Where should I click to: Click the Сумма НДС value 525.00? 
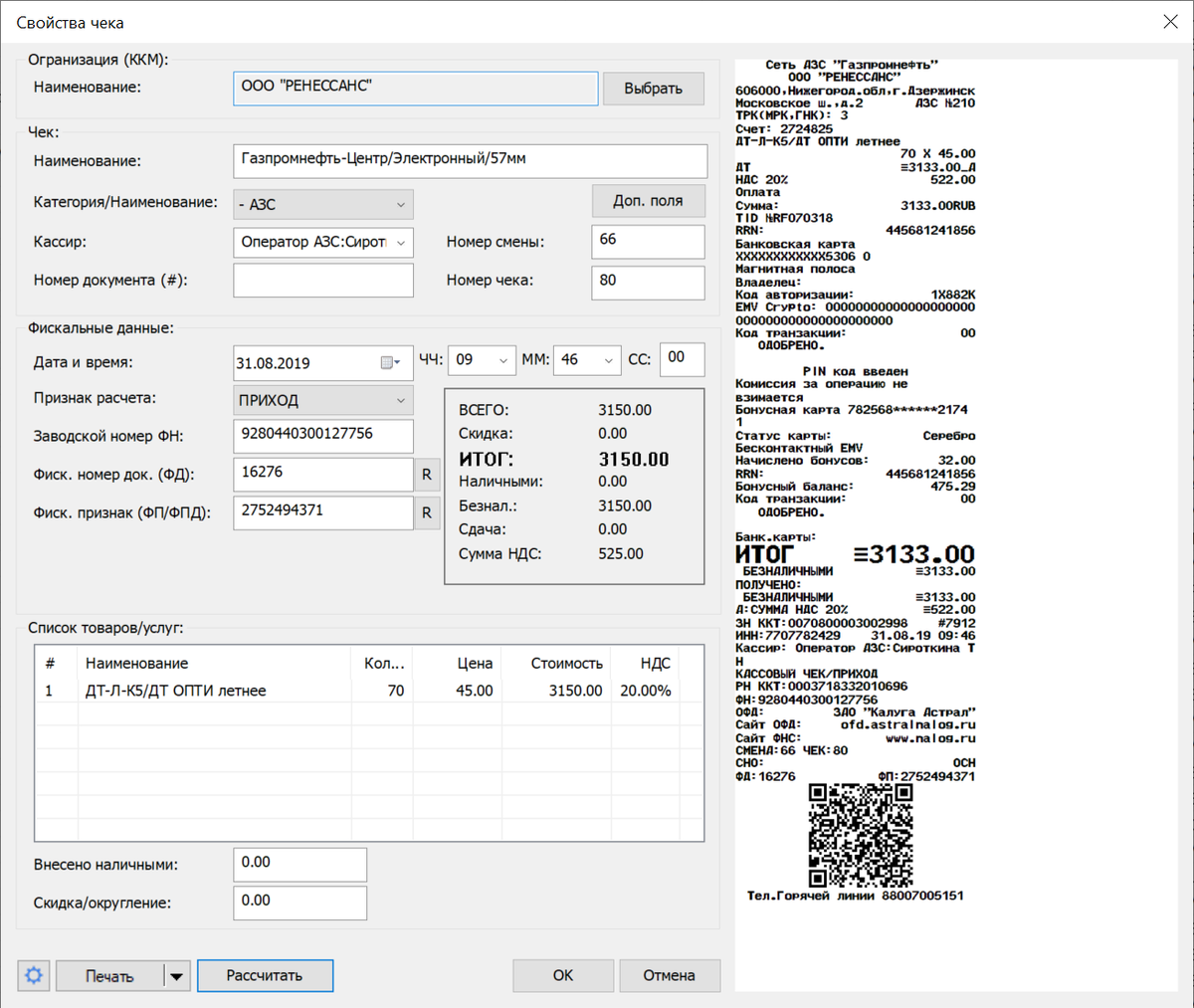621,553
